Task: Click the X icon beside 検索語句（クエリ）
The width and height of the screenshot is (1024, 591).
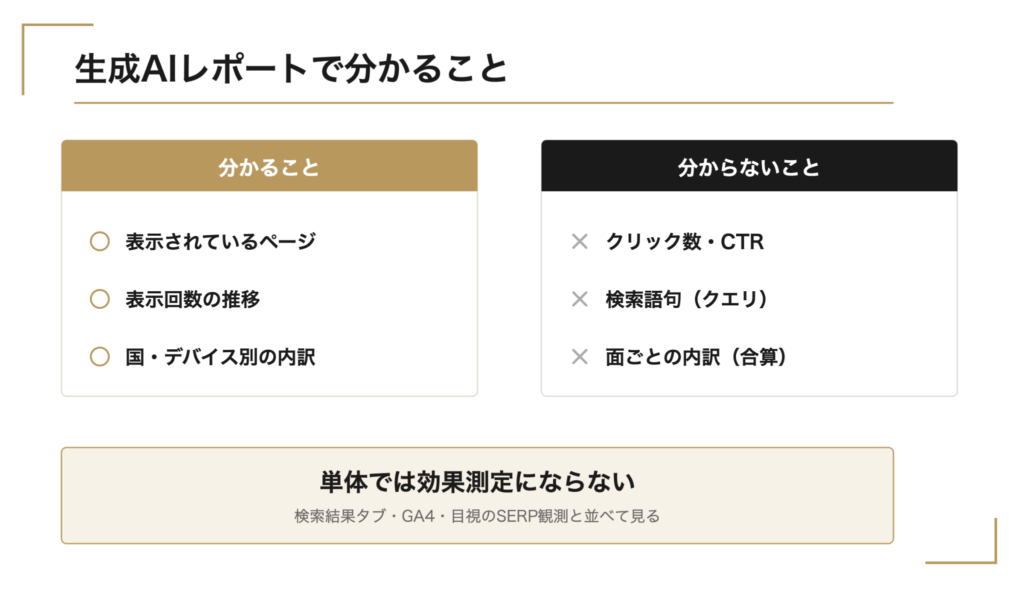Action: [x=579, y=299]
